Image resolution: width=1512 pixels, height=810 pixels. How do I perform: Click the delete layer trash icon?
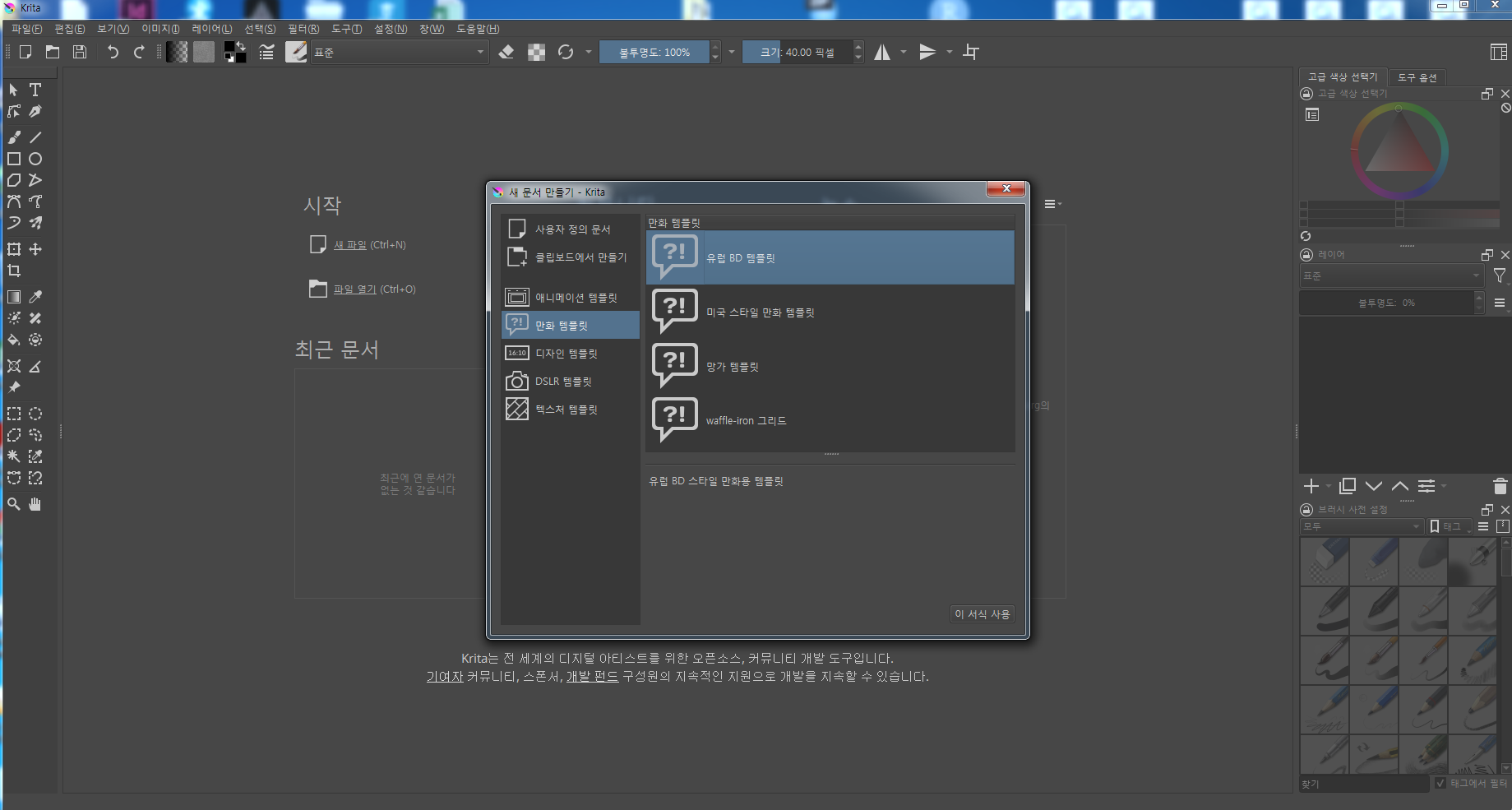pyautogui.click(x=1500, y=486)
